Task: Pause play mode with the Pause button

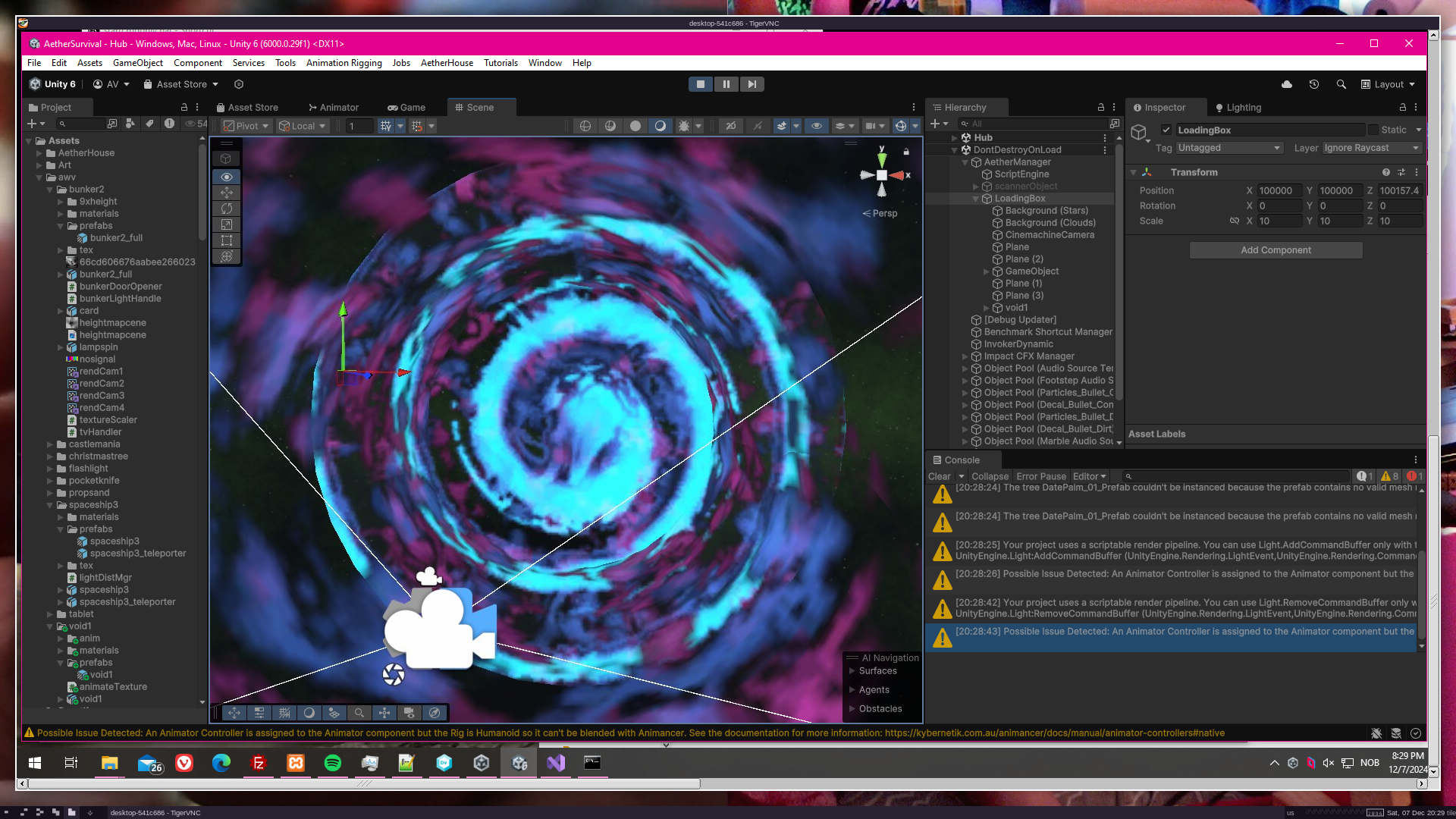Action: click(x=726, y=84)
